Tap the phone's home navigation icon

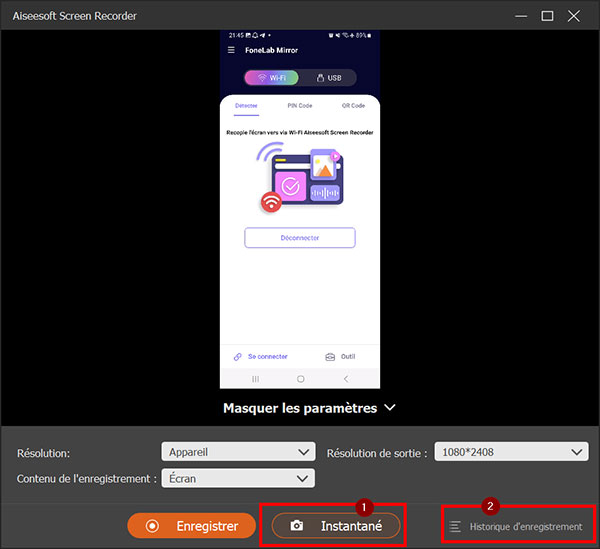(301, 379)
